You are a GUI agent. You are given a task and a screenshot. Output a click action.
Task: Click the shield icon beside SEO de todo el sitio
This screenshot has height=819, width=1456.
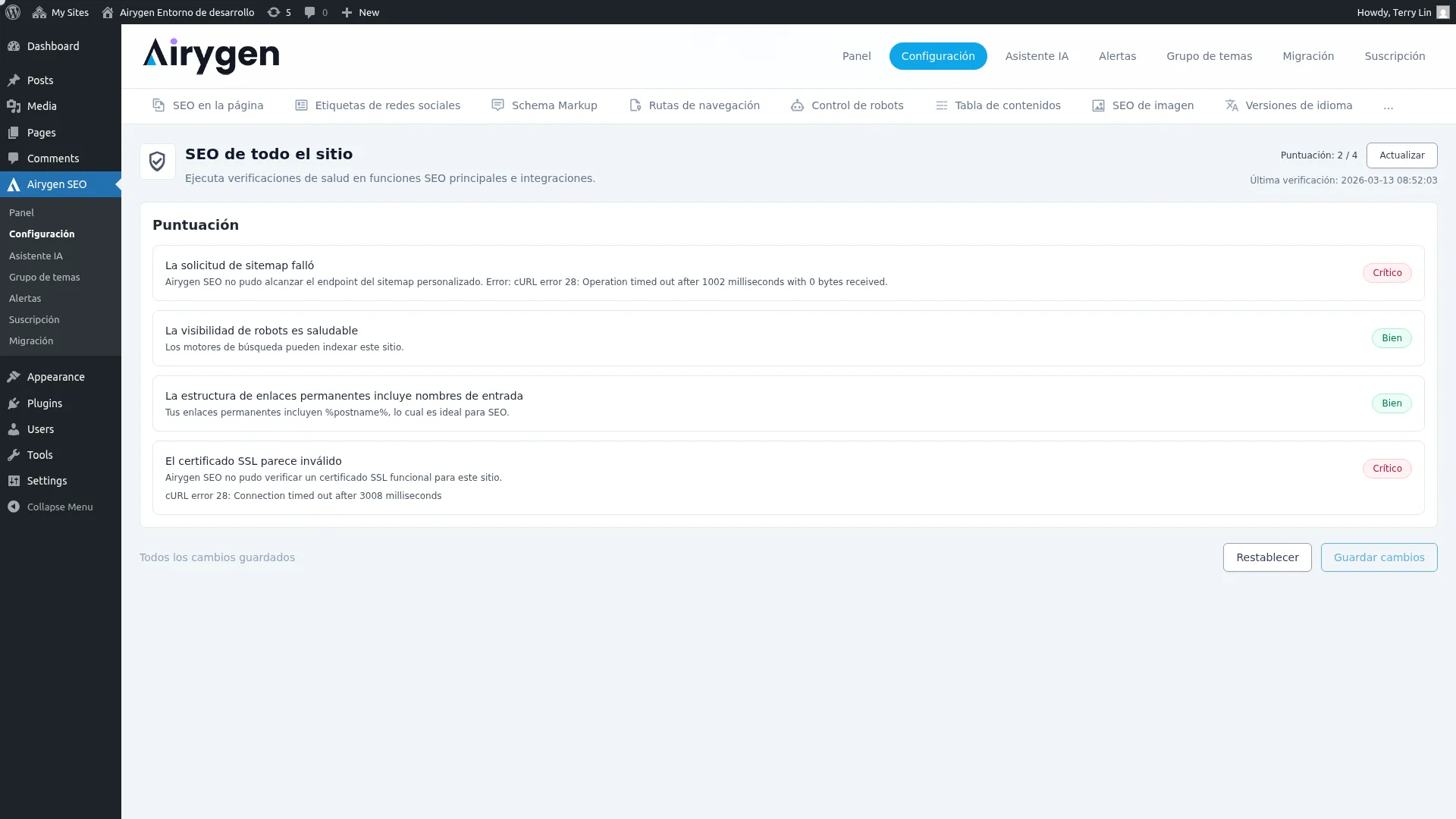pos(157,162)
